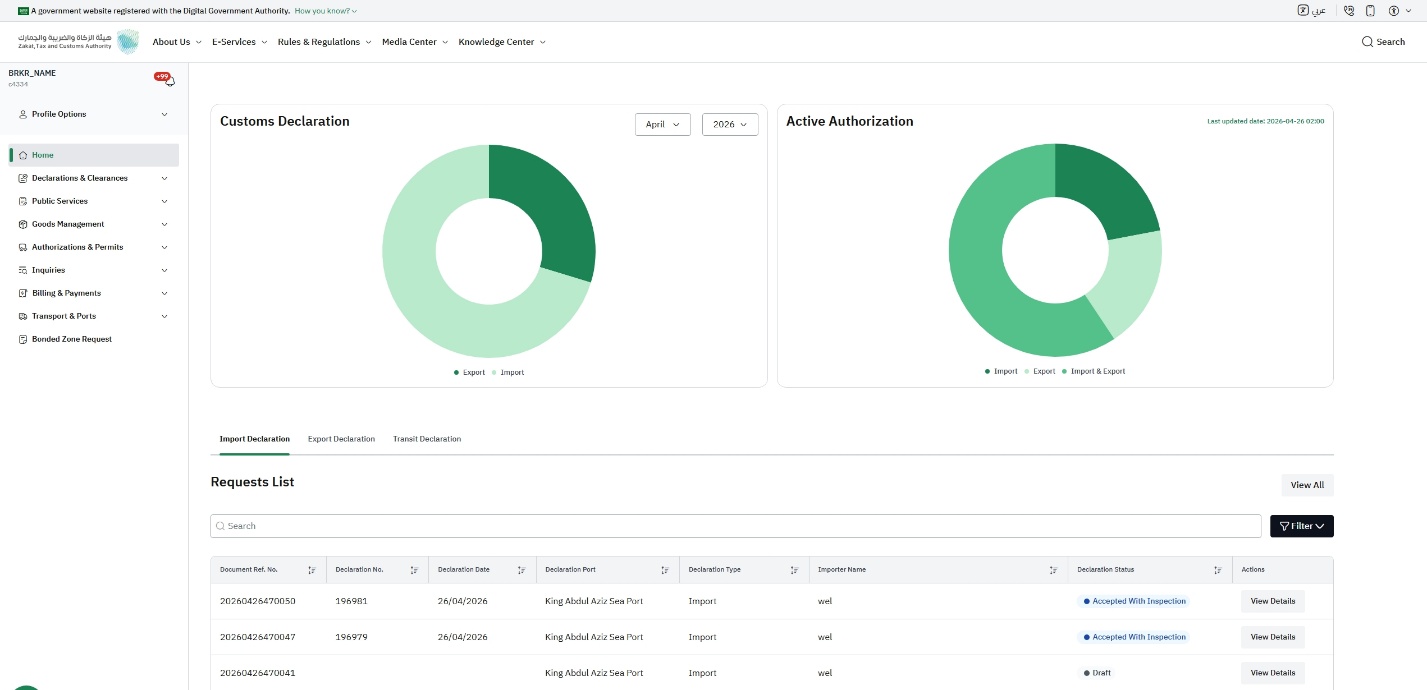Click the magnifier Search icon in the header
Image resolution: width=1427 pixels, height=690 pixels.
[1367, 42]
